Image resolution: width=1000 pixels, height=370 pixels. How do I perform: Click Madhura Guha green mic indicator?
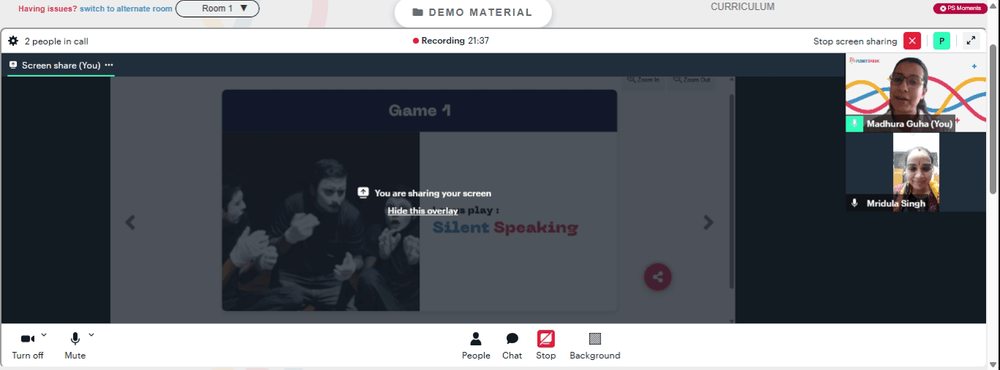click(854, 124)
